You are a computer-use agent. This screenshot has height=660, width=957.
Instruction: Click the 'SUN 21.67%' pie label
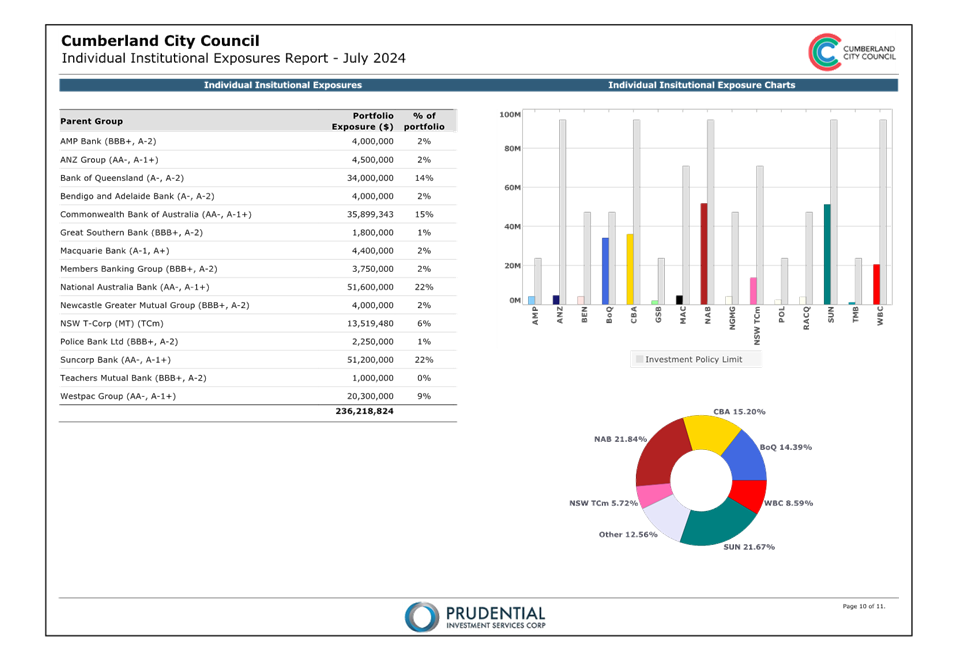tap(749, 546)
